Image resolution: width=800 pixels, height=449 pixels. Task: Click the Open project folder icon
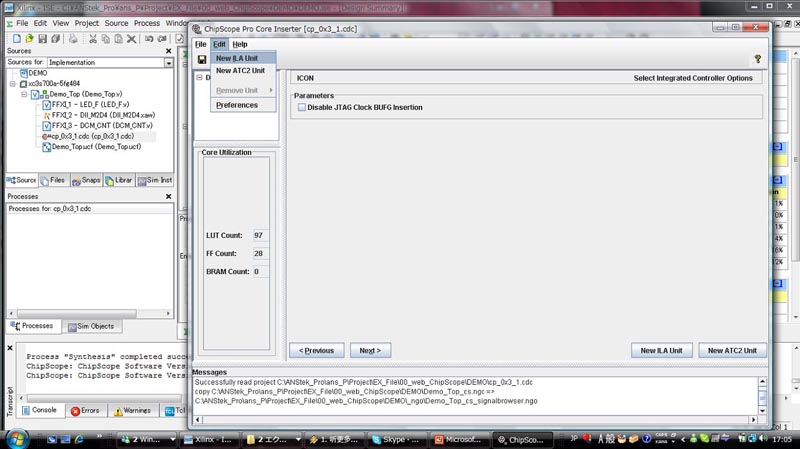pyautogui.click(x=29, y=39)
